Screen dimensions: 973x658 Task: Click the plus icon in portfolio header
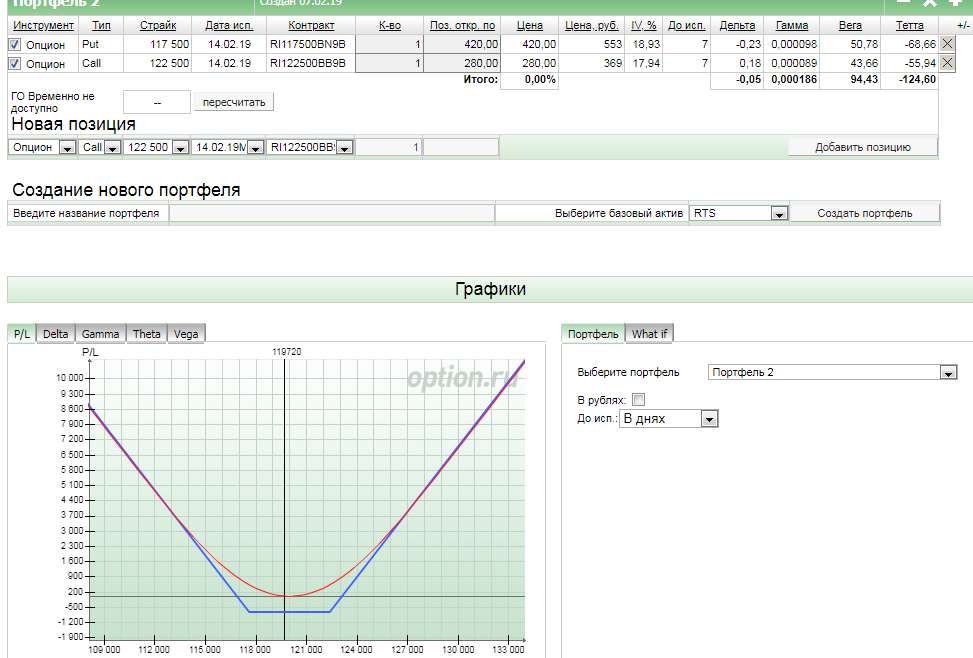click(955, 3)
